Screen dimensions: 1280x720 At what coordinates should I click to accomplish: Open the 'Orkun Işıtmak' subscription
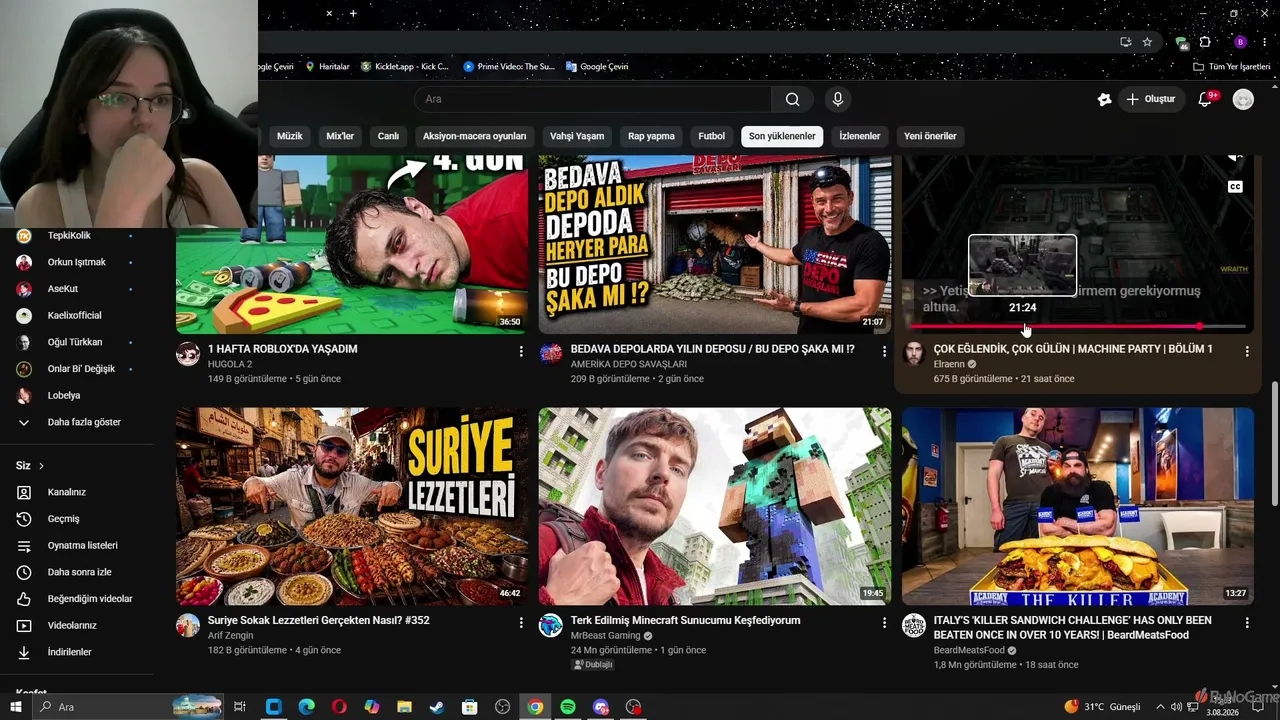pyautogui.click(x=77, y=262)
